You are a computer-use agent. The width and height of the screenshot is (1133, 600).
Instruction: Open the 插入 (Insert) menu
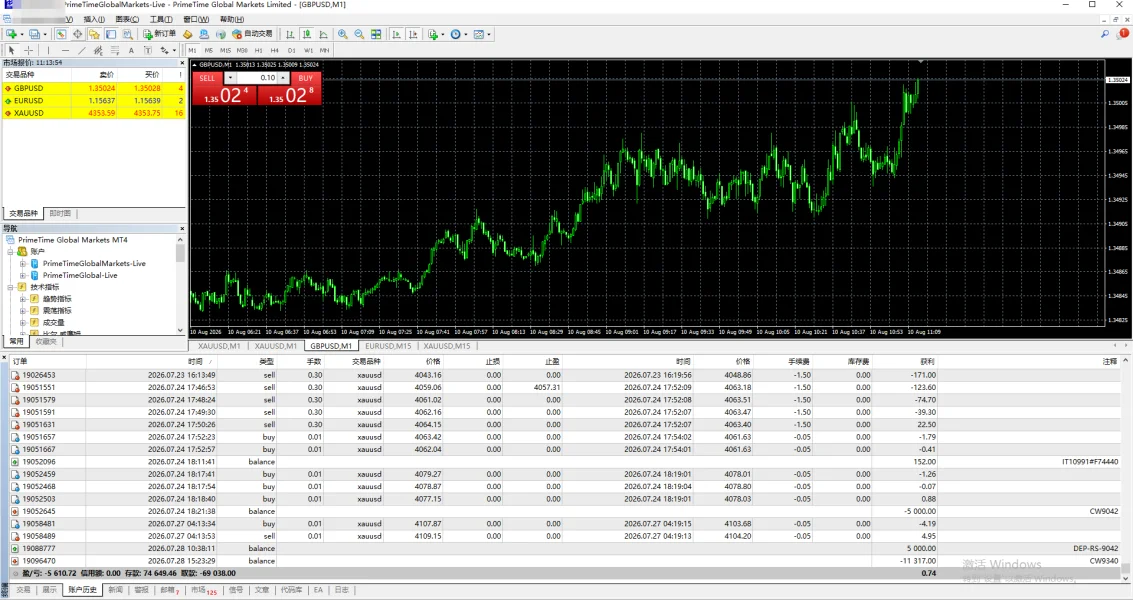tap(94, 20)
